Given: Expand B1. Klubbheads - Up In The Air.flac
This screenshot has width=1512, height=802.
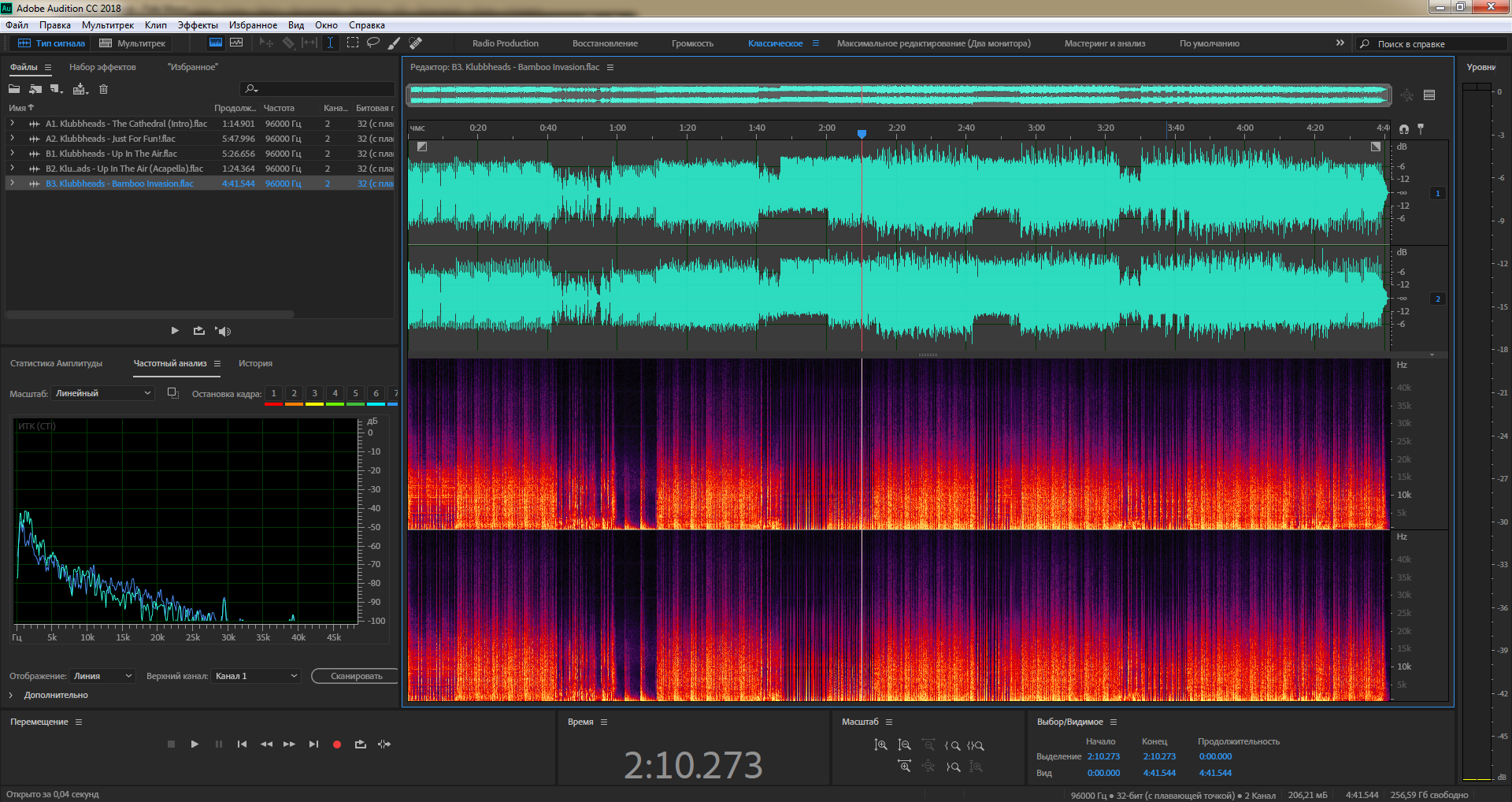Looking at the screenshot, I should pyautogui.click(x=12, y=154).
